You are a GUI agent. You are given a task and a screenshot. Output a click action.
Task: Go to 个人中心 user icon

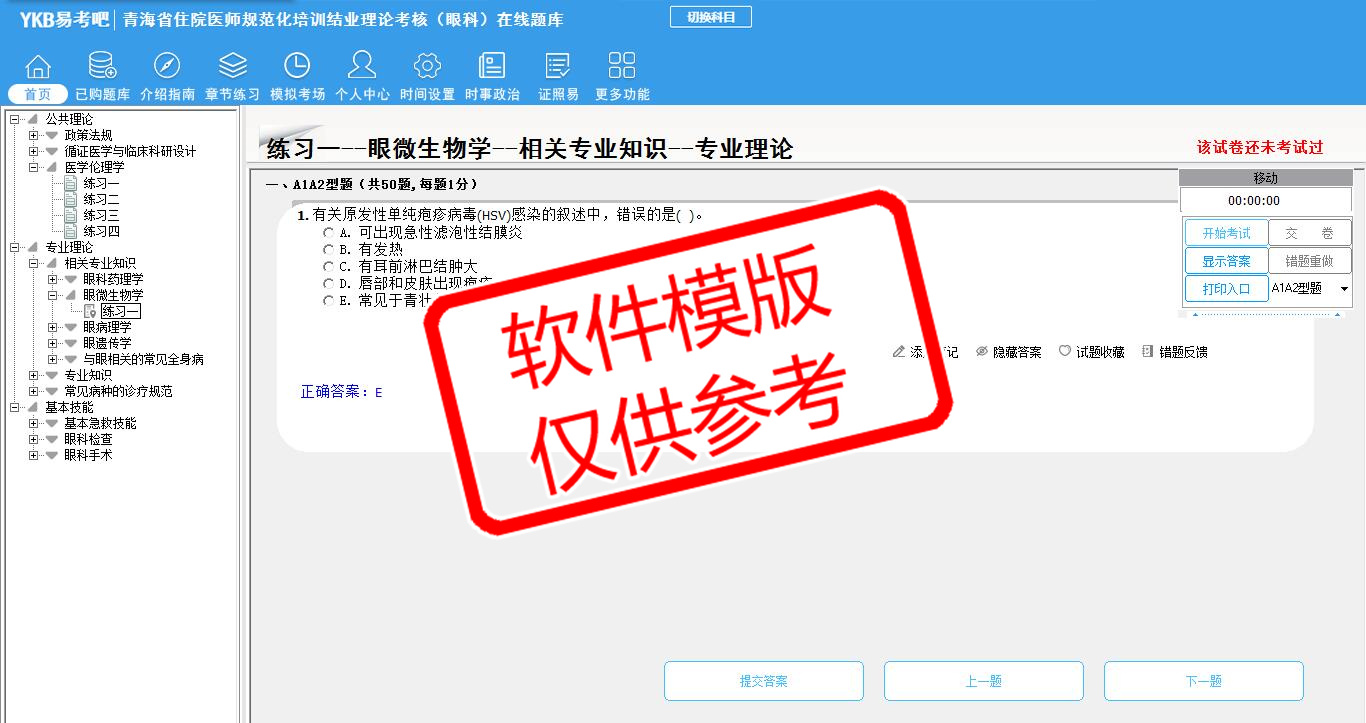tap(362, 67)
